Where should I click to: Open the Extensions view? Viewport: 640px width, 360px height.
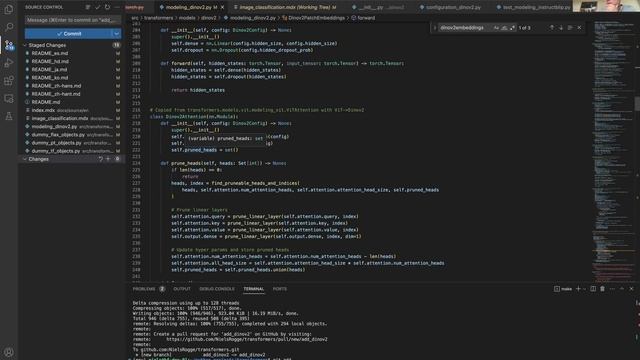(9, 81)
